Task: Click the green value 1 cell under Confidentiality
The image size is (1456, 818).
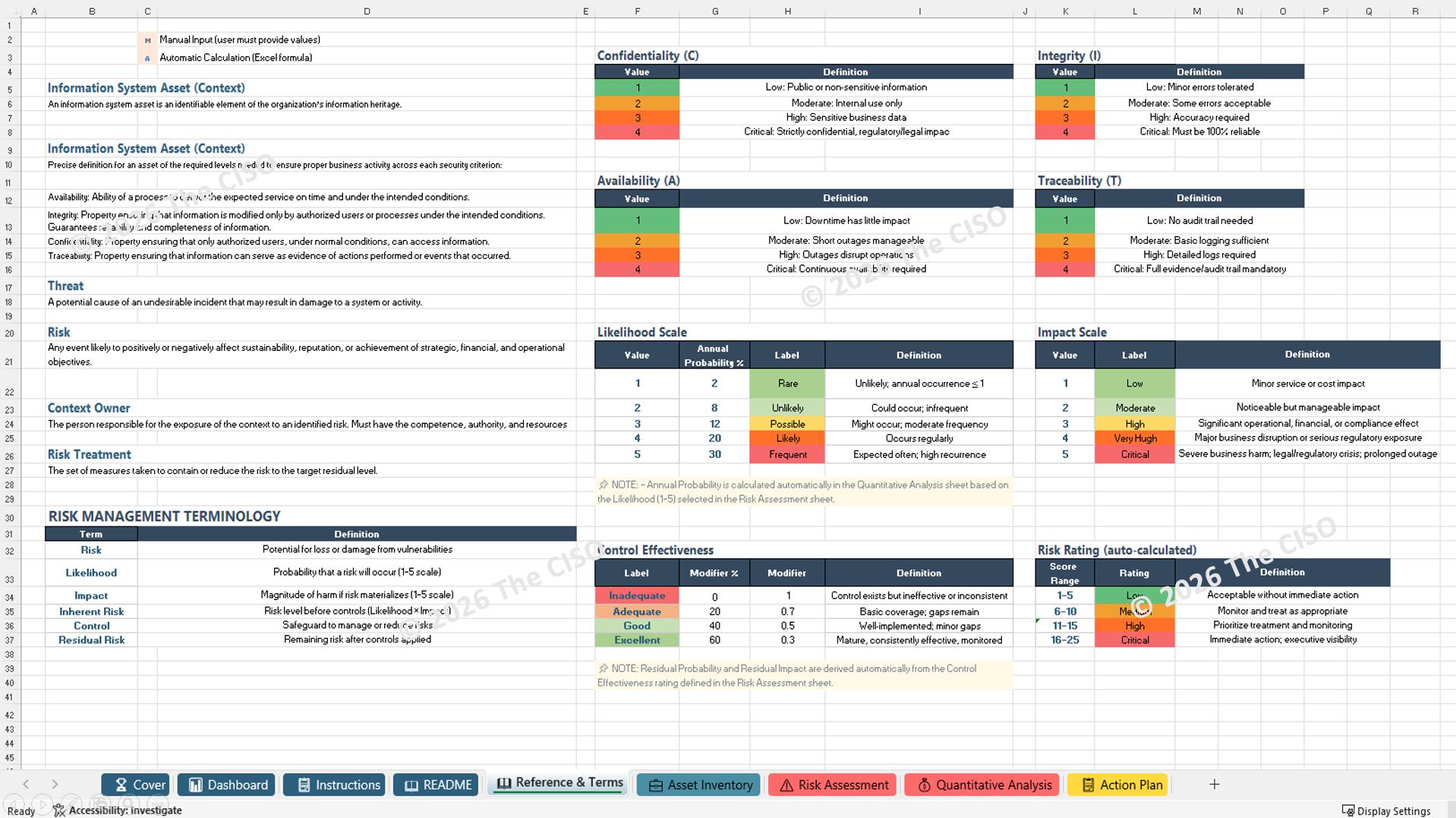Action: click(x=637, y=87)
